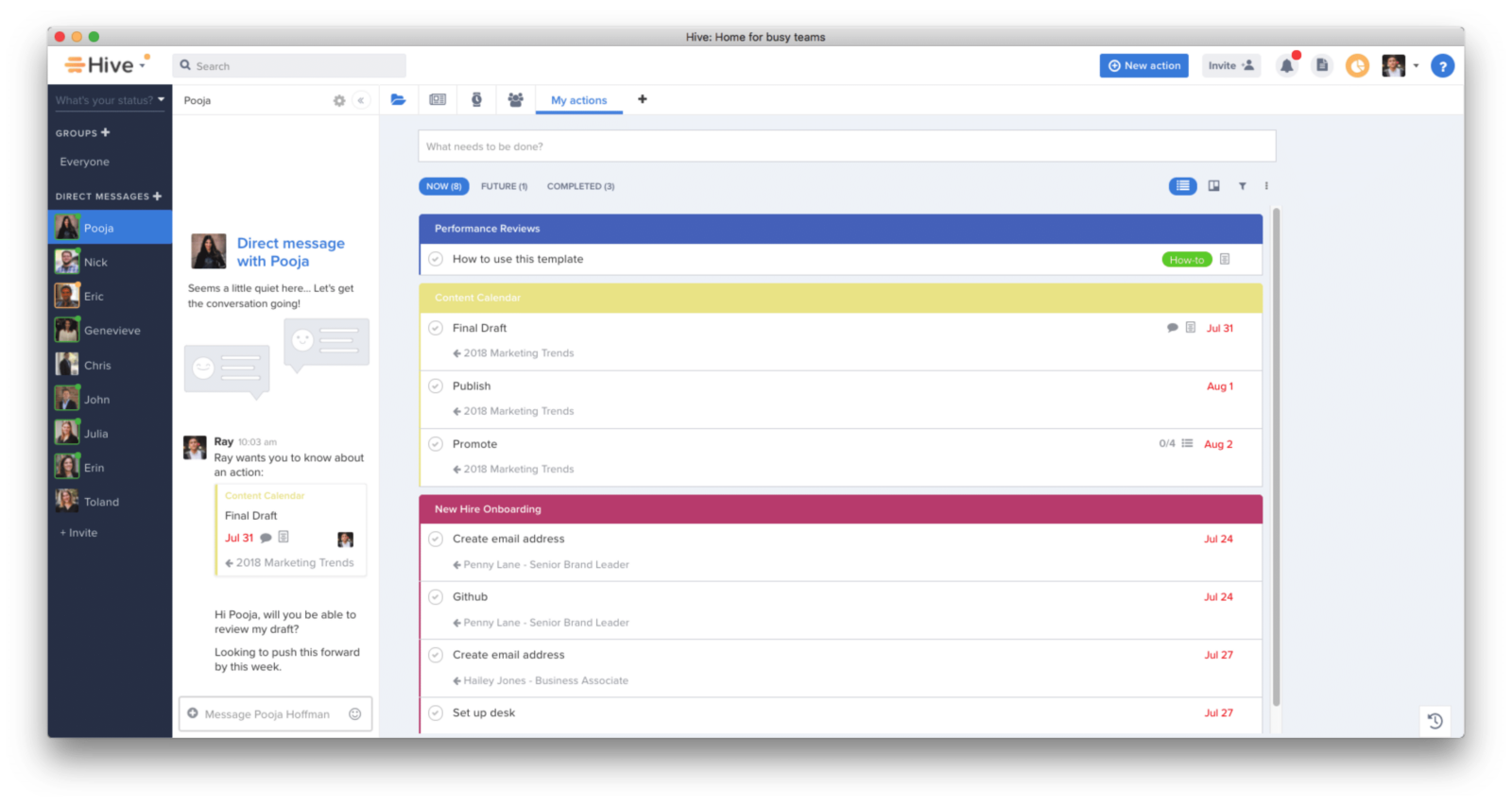This screenshot has width=1512, height=806.
Task: Open the projects folder icon
Action: click(399, 100)
